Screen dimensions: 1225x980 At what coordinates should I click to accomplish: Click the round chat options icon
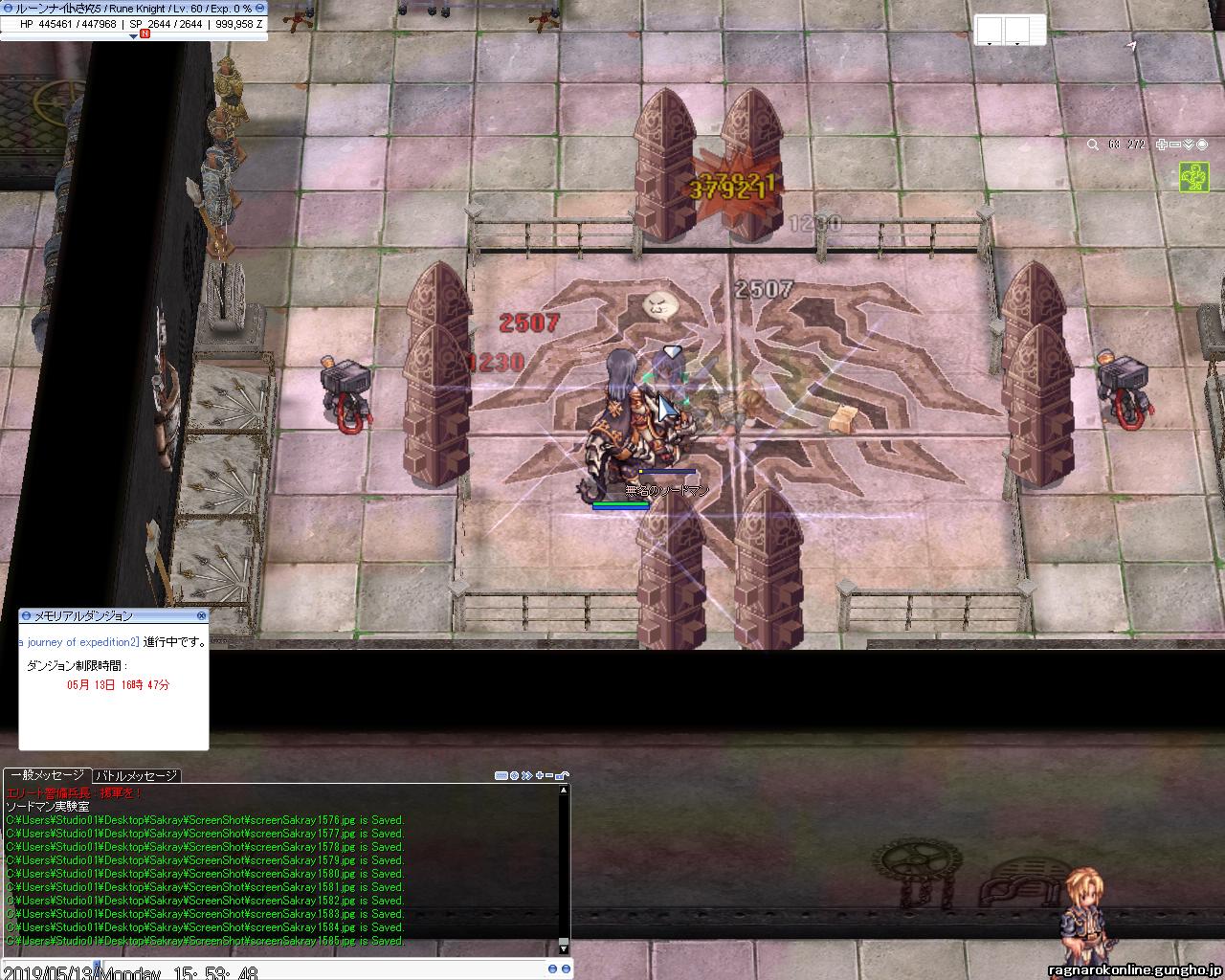pos(514,775)
